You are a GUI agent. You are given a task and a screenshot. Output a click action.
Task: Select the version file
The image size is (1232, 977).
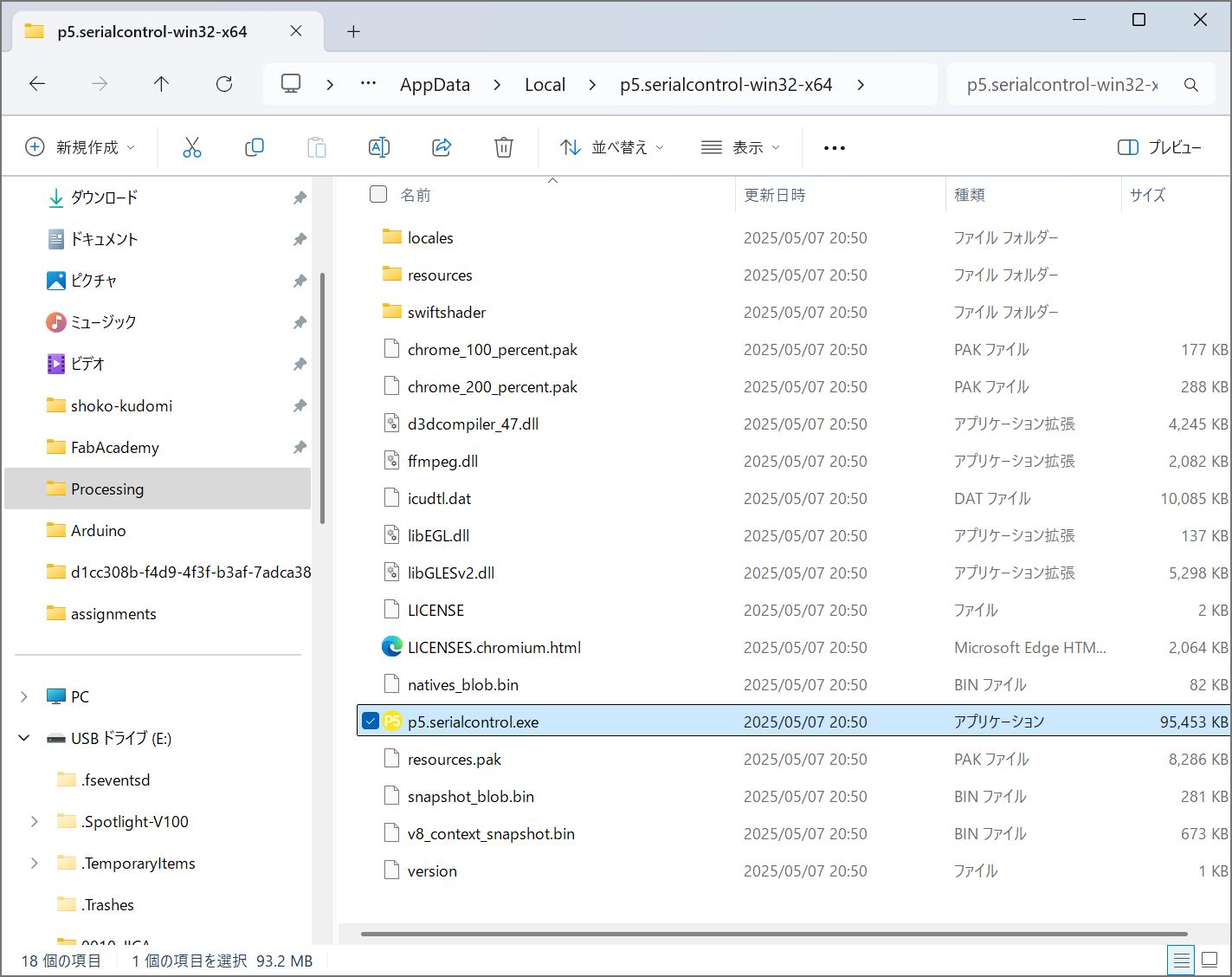coord(793,870)
